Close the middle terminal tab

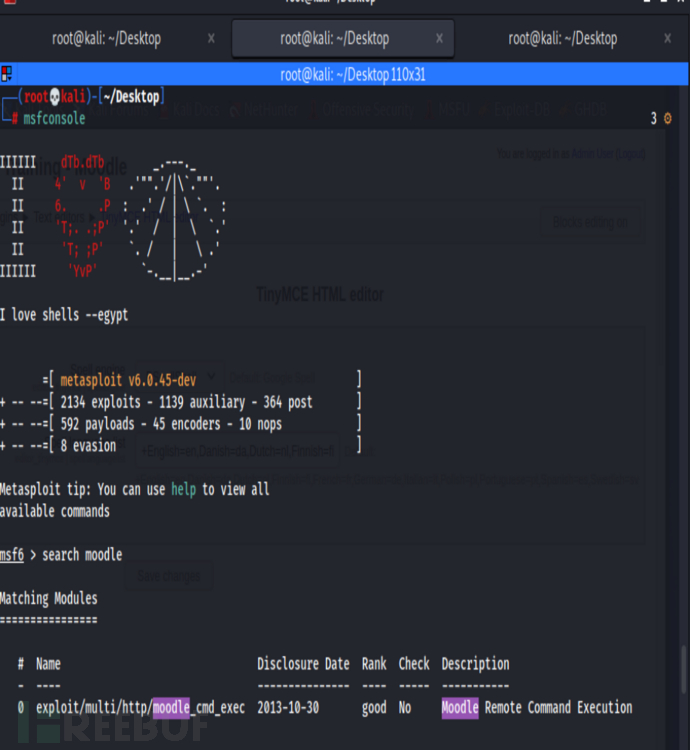click(x=439, y=38)
